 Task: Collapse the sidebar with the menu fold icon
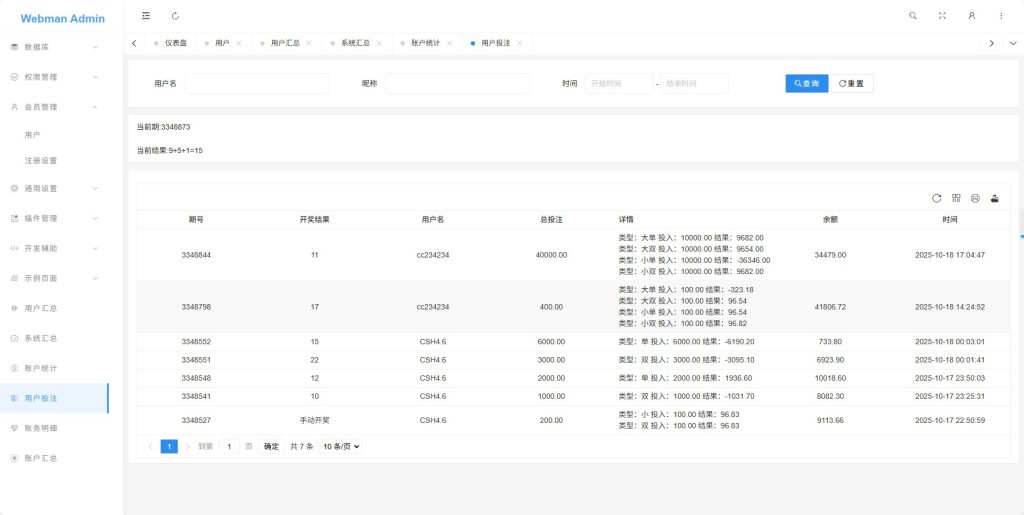pos(146,16)
